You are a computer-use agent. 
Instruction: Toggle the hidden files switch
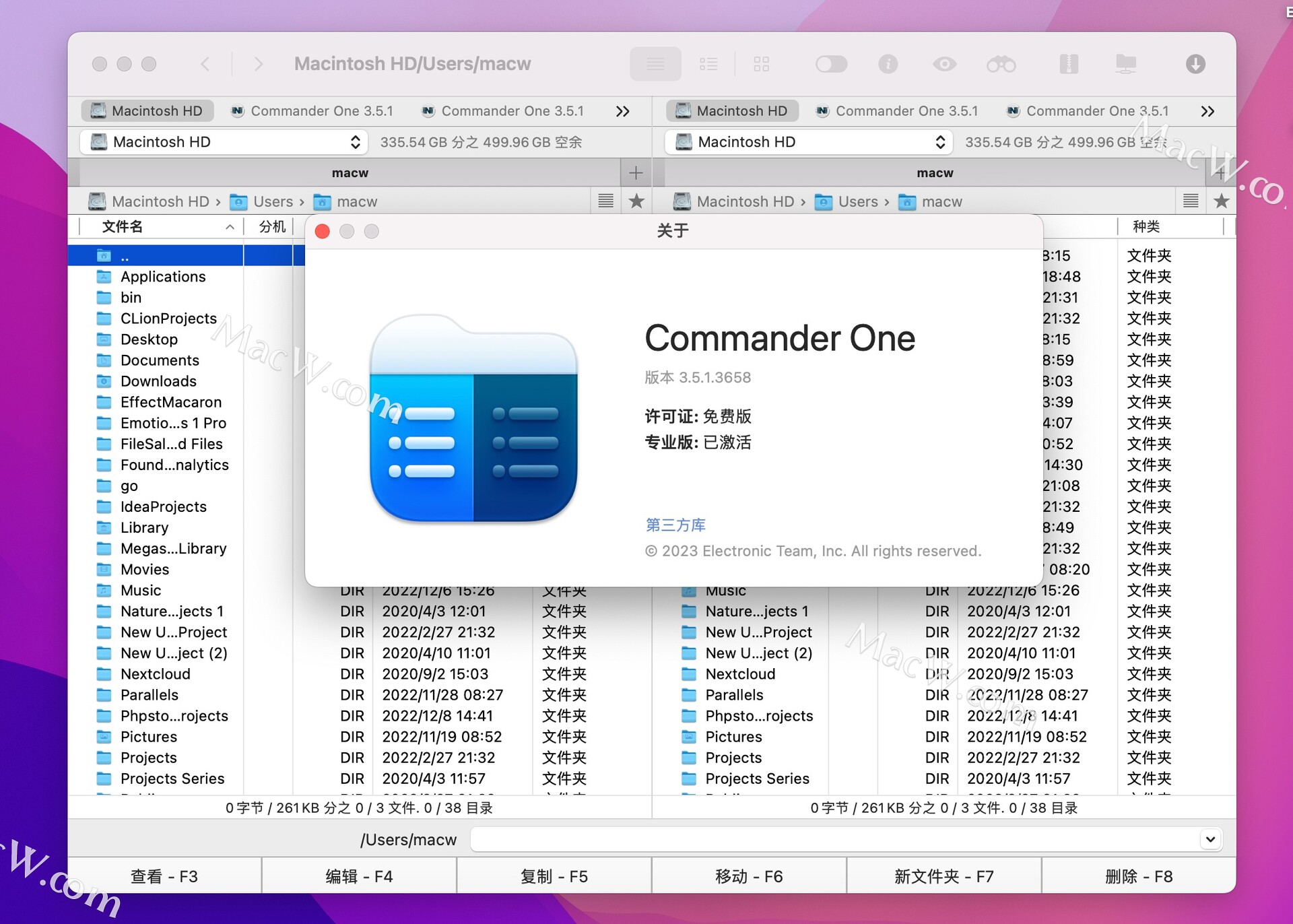(x=831, y=64)
